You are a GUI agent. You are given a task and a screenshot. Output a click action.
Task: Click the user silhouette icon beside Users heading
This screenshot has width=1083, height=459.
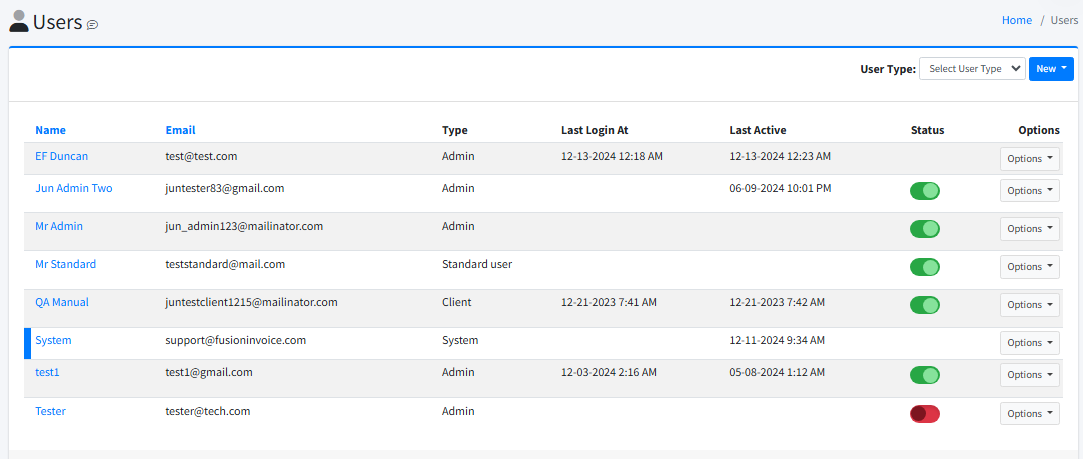18,22
